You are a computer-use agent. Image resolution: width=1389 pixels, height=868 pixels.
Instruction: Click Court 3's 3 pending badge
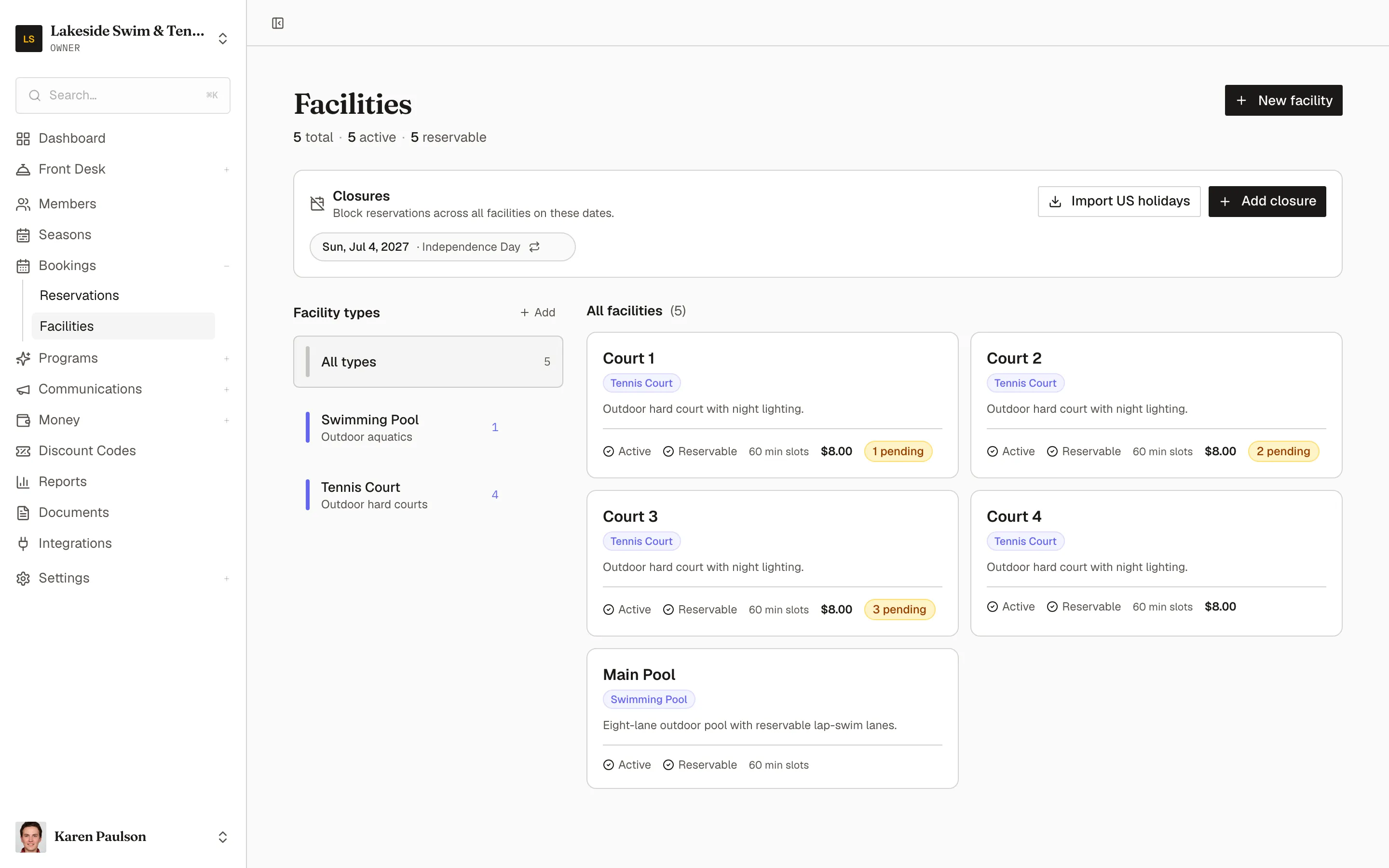[899, 610]
